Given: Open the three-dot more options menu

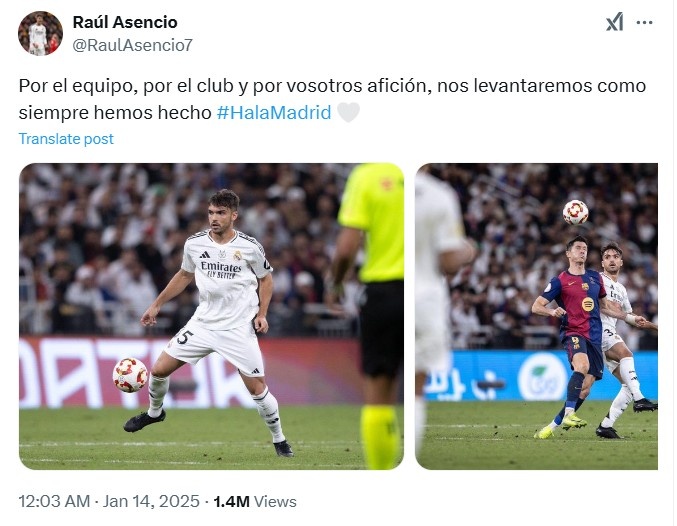Looking at the screenshot, I should pyautogui.click(x=644, y=22).
